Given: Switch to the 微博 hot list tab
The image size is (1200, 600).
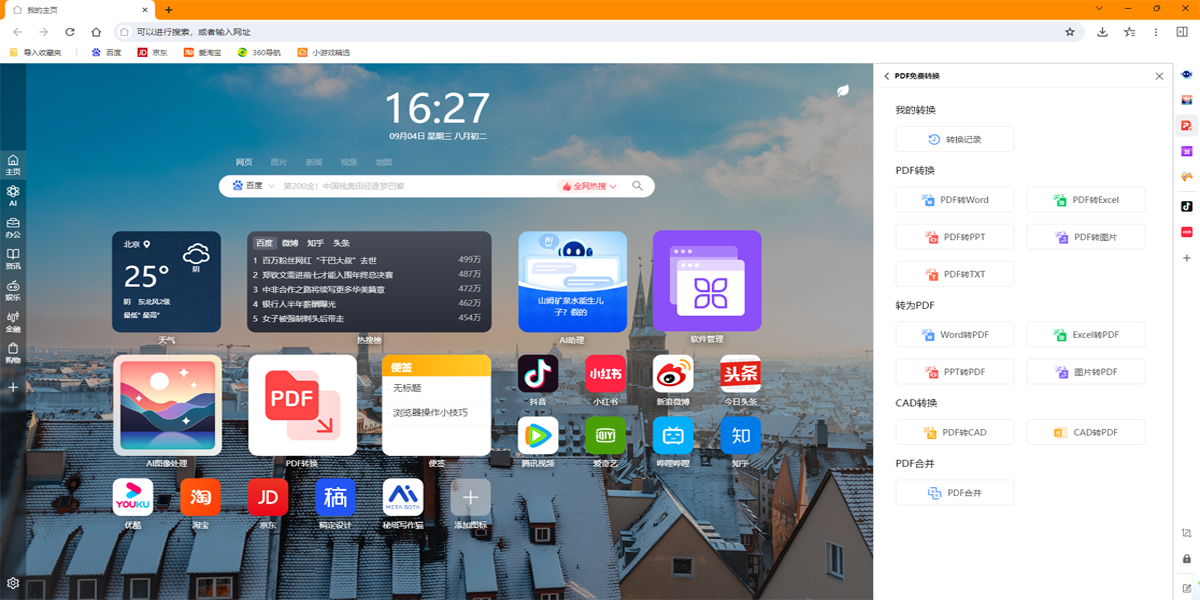Looking at the screenshot, I should coord(290,243).
